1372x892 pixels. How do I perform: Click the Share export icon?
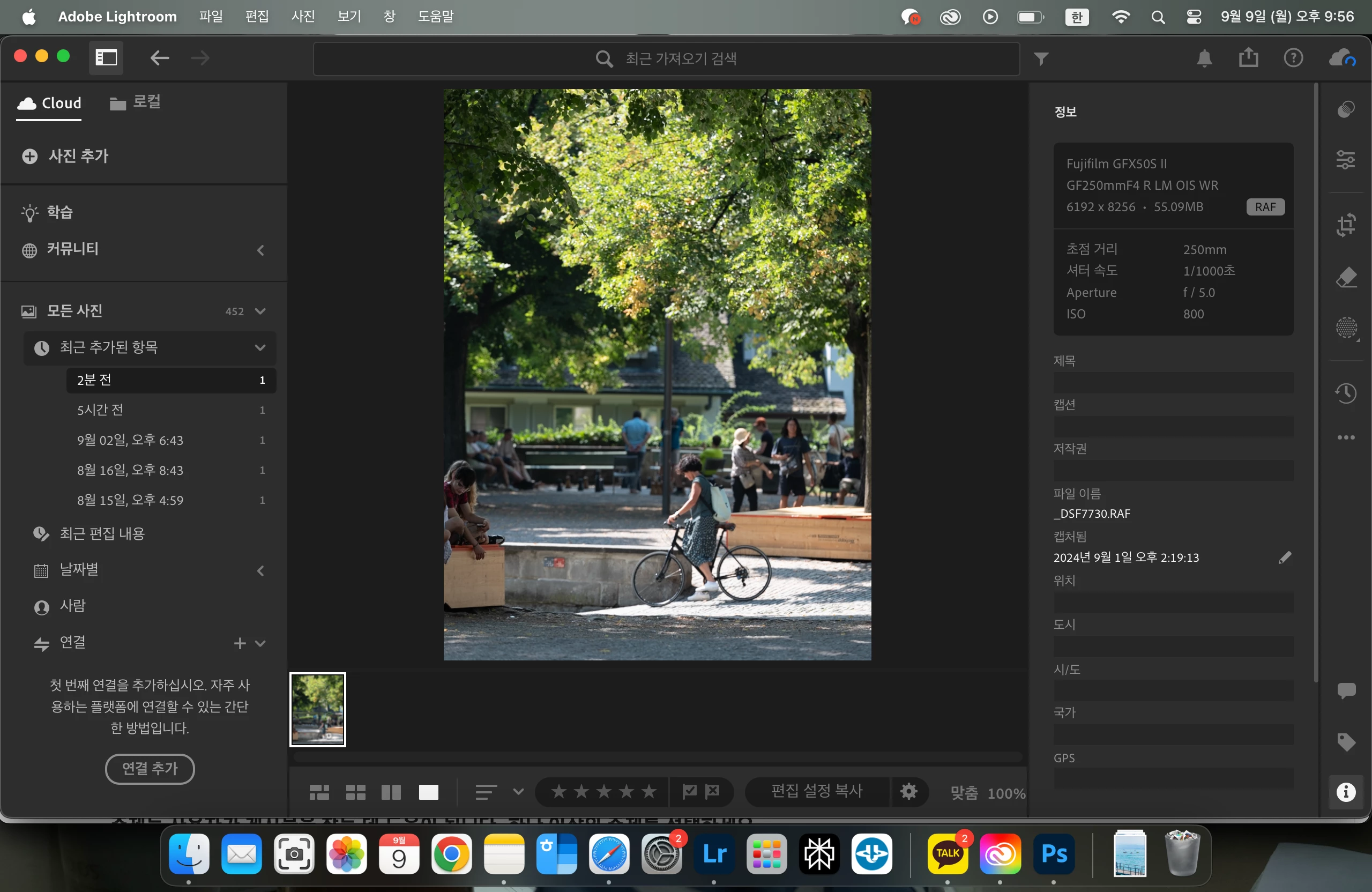(x=1248, y=58)
